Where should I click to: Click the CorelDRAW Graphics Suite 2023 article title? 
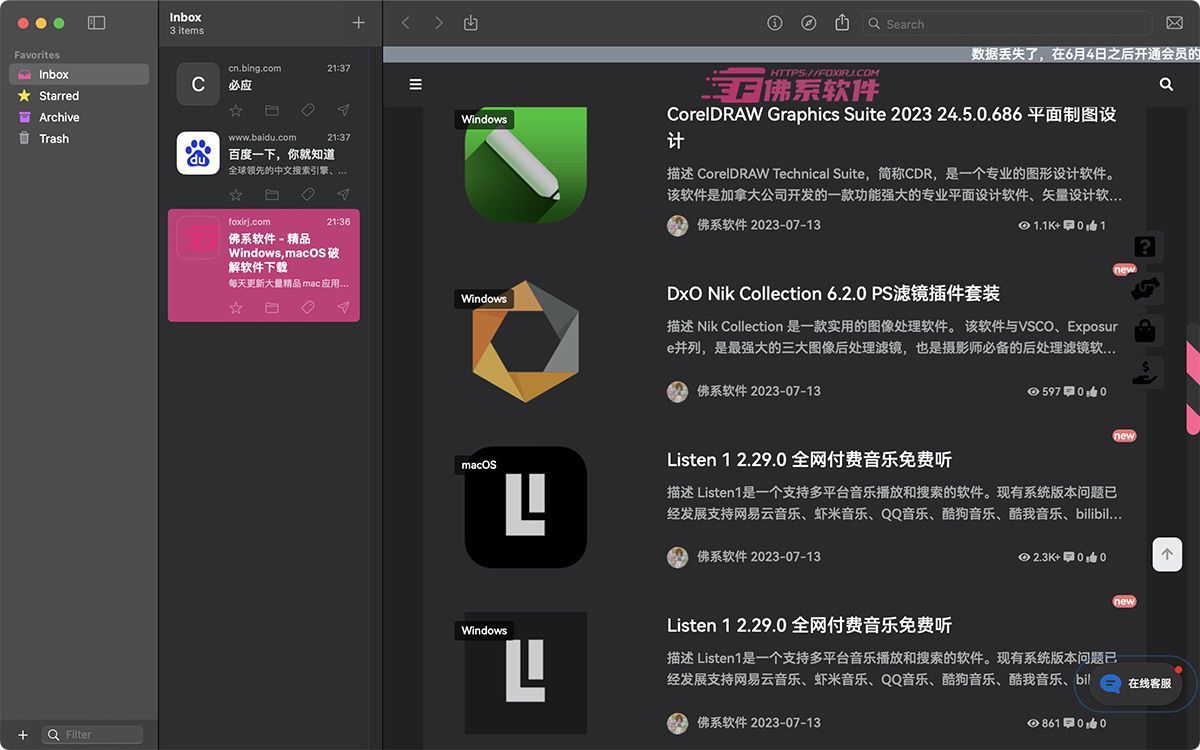(890, 114)
